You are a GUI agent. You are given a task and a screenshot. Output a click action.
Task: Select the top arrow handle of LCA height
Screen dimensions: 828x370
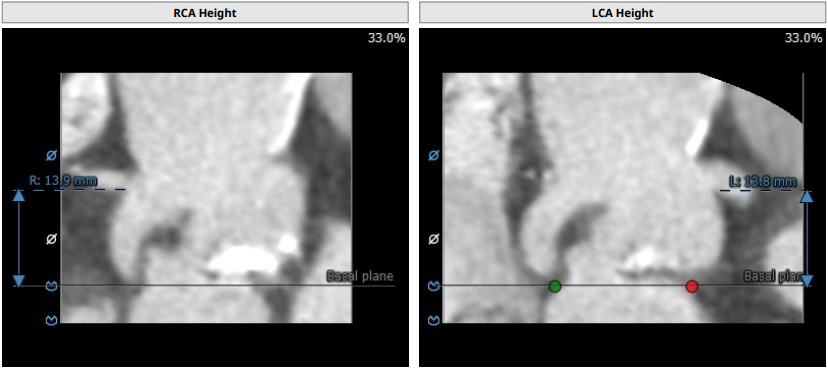coord(806,196)
